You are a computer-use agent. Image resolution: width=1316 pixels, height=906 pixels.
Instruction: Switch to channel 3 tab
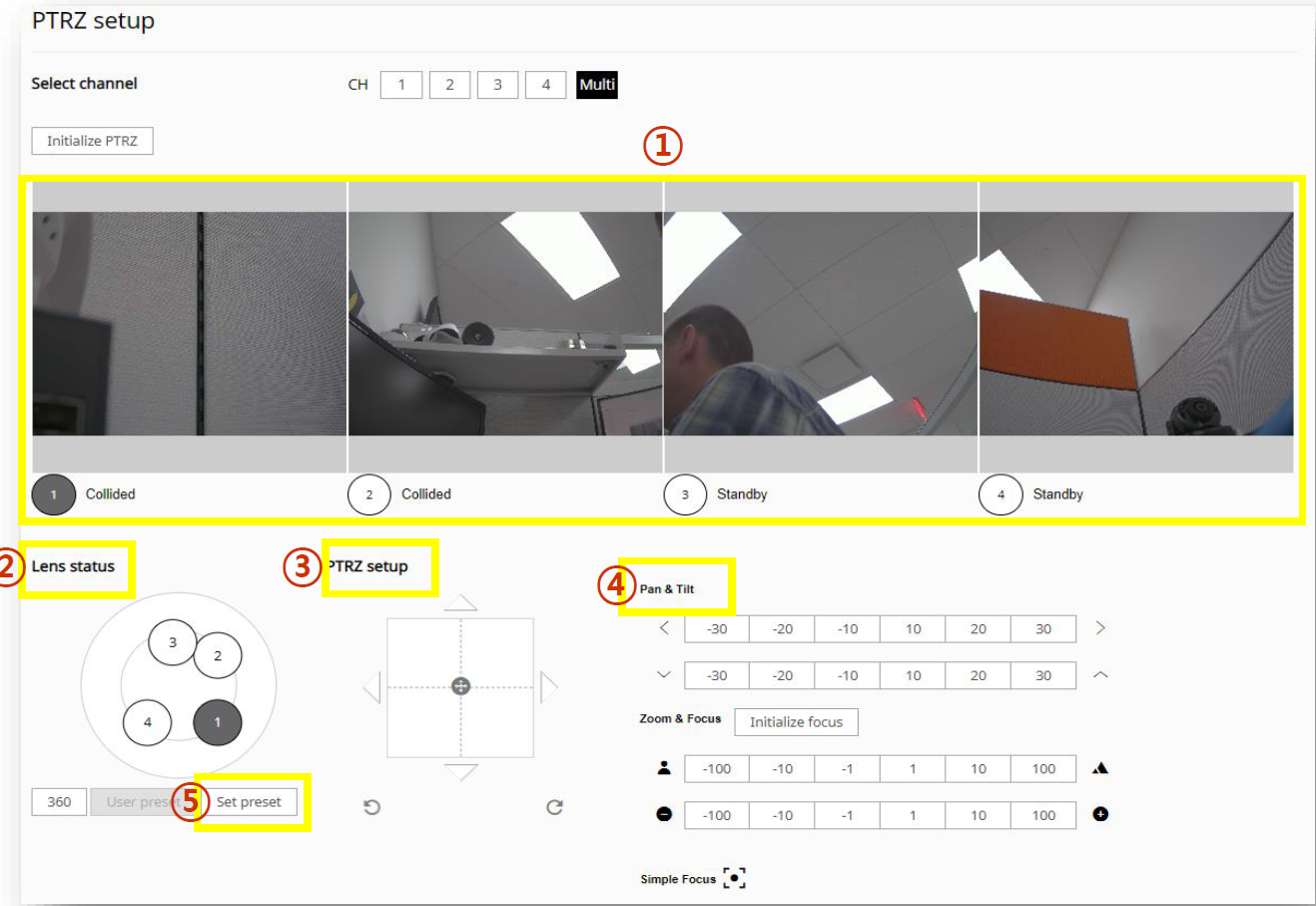pos(497,85)
